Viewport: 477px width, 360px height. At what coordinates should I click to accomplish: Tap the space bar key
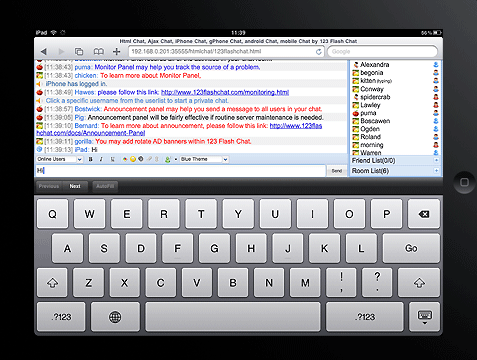(233, 317)
